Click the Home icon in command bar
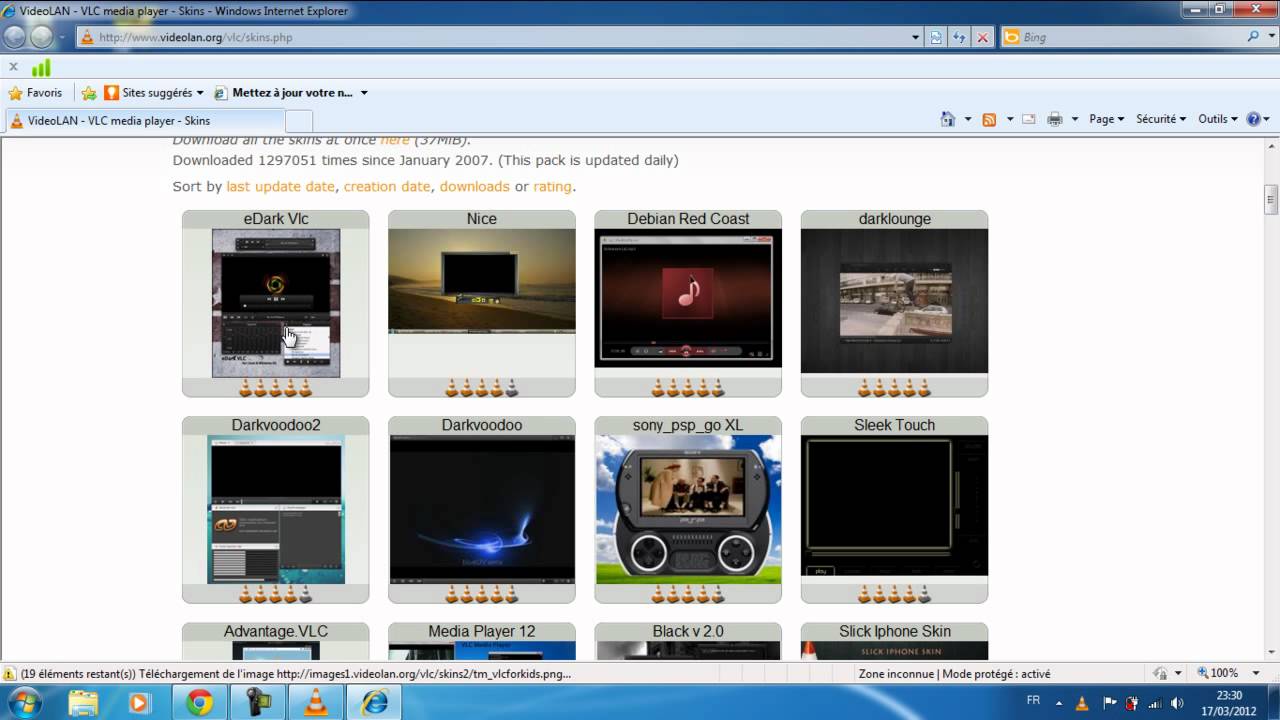The width and height of the screenshot is (1280, 720). (948, 119)
